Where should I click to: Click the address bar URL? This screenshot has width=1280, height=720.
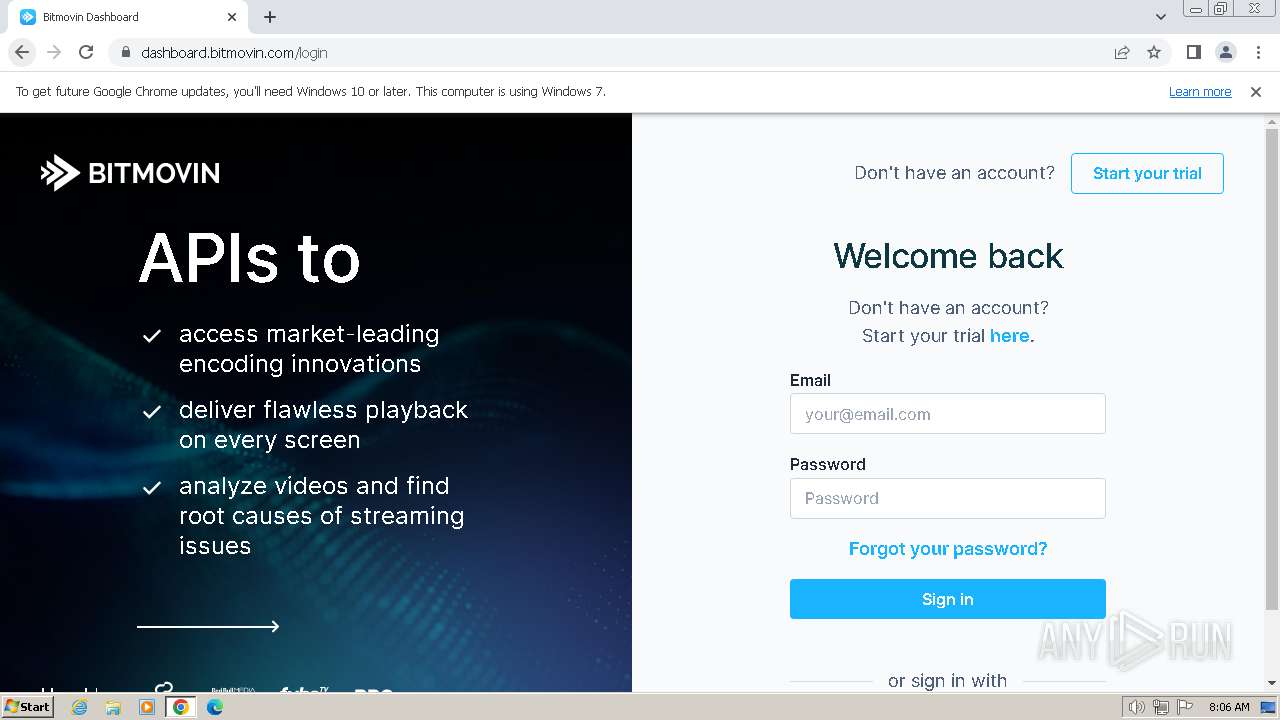(x=234, y=53)
